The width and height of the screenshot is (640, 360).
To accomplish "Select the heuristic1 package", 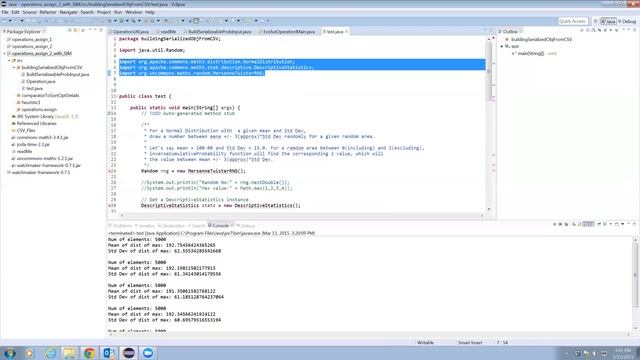I will pos(31,102).
